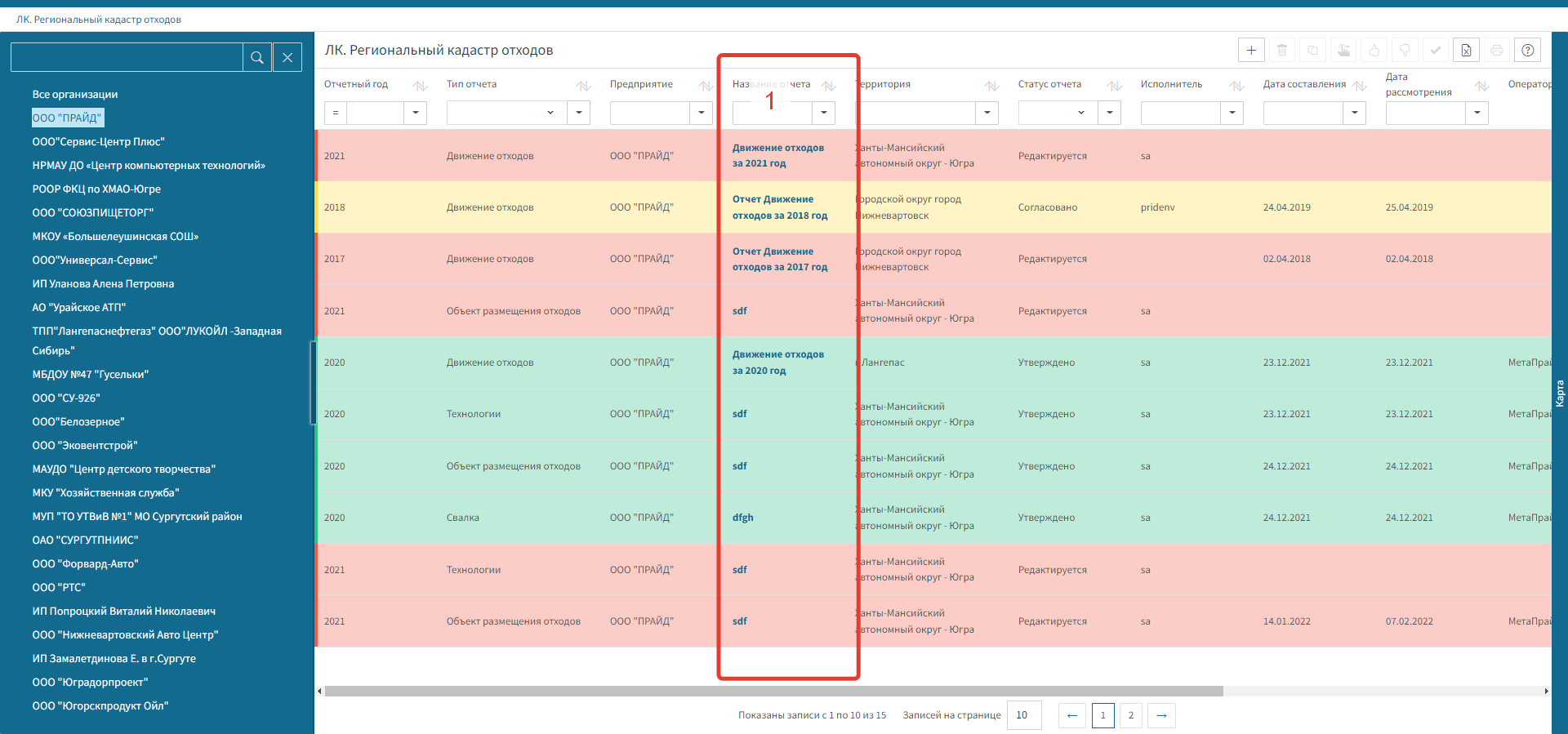The image size is (1568, 734).
Task: Select 'Все организации' in the sidebar
Action: 75,95
